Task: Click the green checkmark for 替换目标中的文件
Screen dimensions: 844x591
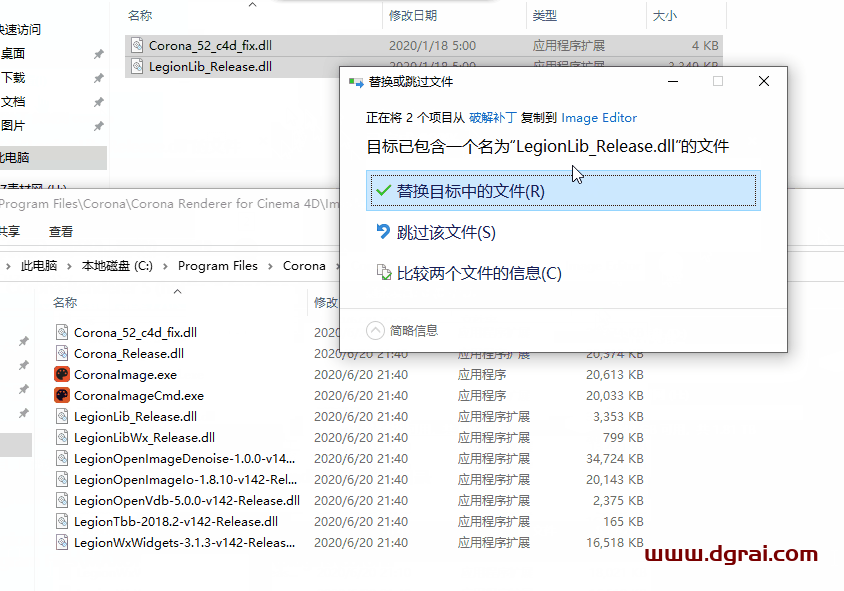Action: point(382,190)
